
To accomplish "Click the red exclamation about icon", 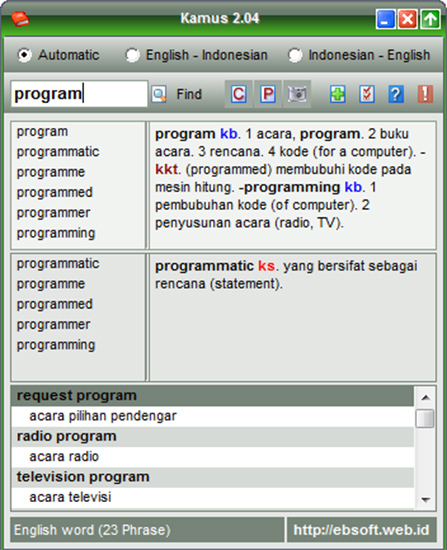I will (x=425, y=94).
